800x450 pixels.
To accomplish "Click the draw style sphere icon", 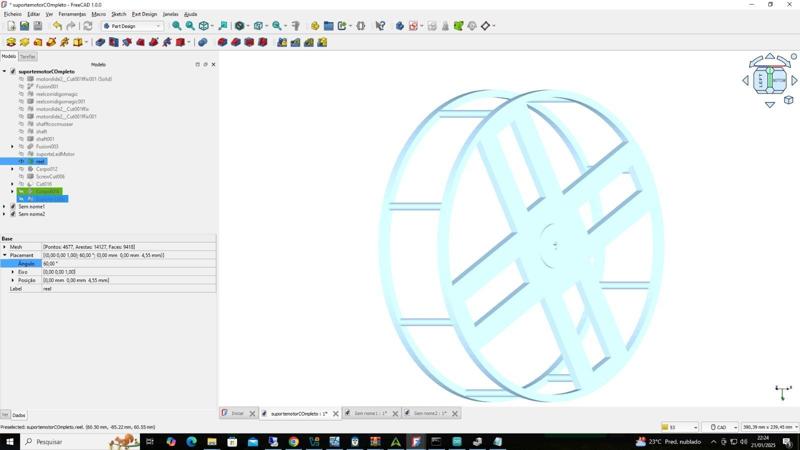I will click(239, 26).
